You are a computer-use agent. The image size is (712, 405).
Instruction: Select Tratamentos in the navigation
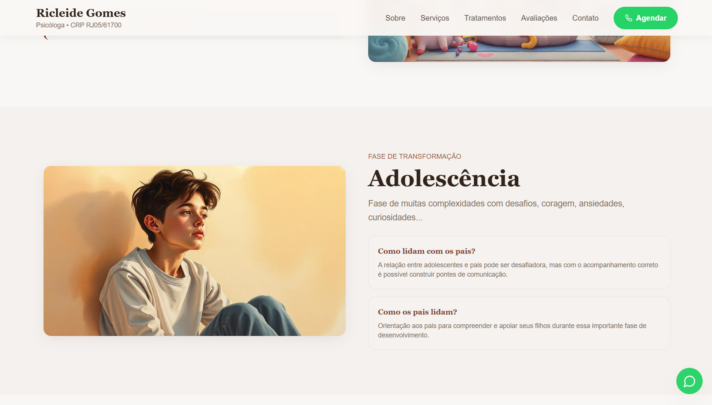tap(485, 18)
